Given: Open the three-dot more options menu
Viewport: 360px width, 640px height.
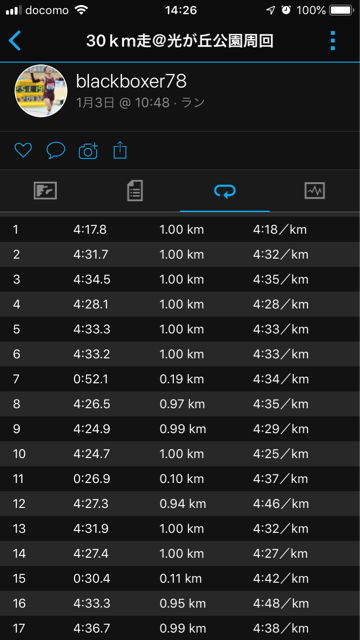Looking at the screenshot, I should (333, 41).
